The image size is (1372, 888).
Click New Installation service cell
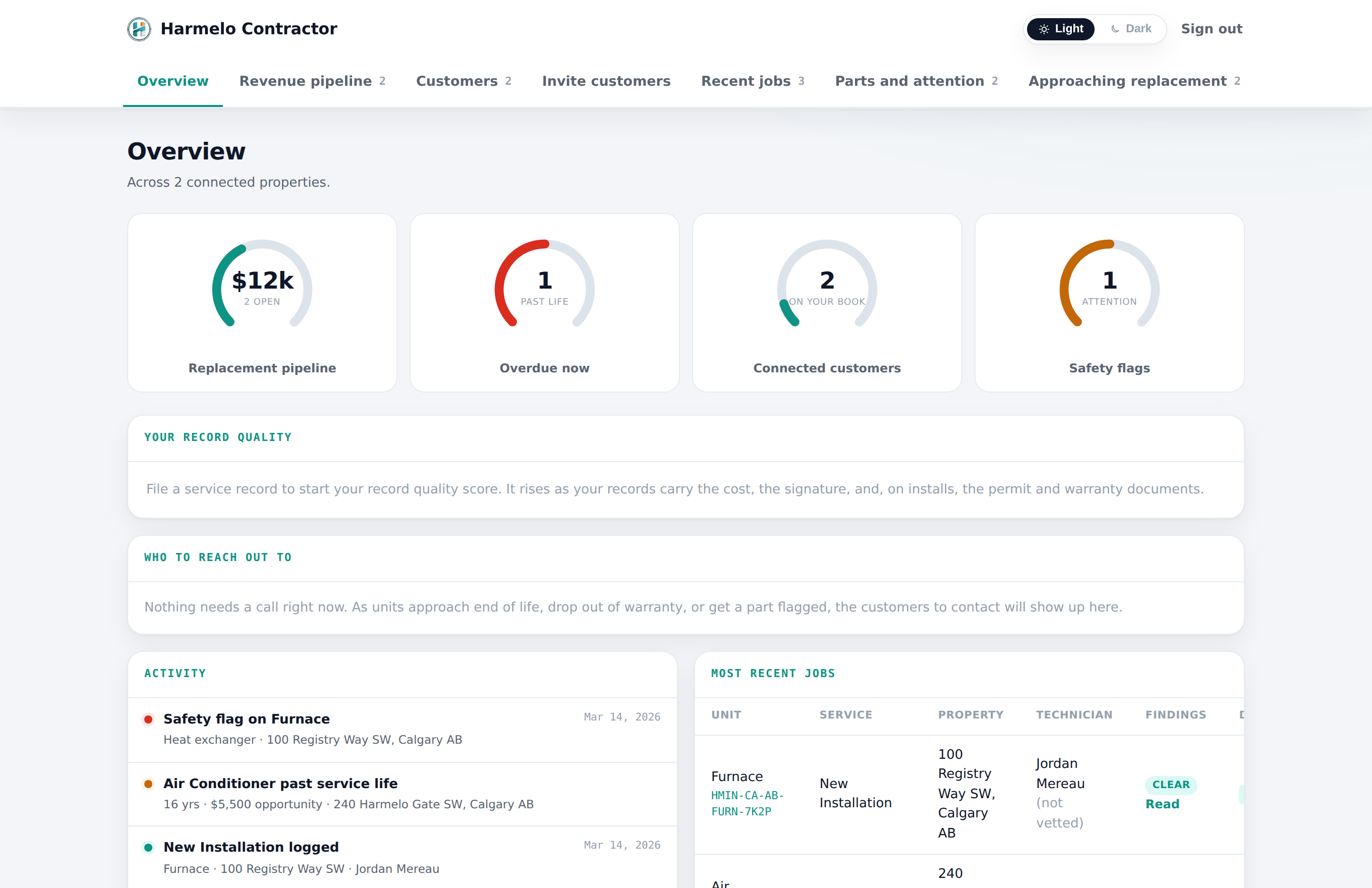855,793
